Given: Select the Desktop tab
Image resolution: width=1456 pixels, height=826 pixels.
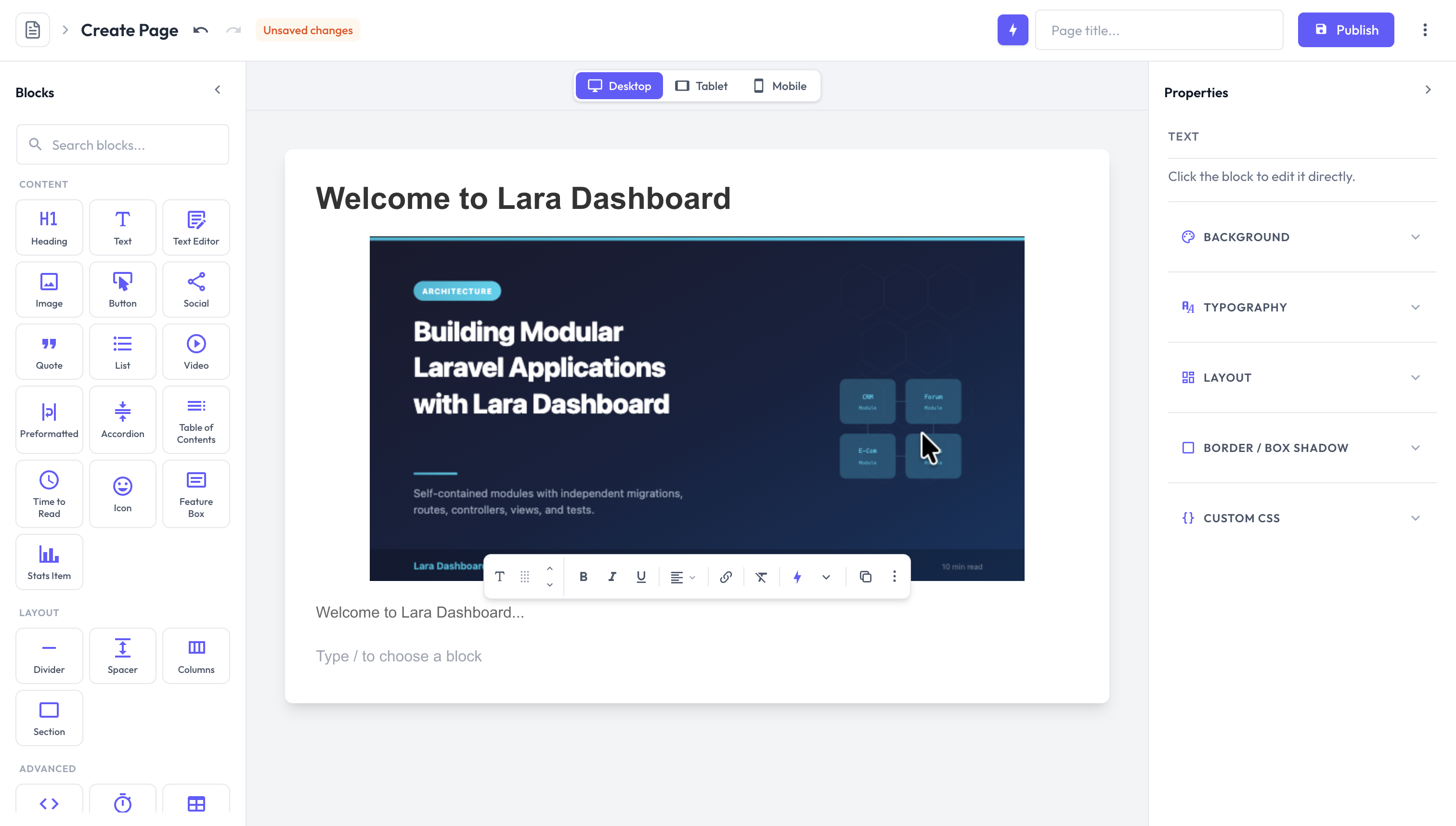Looking at the screenshot, I should [x=619, y=86].
